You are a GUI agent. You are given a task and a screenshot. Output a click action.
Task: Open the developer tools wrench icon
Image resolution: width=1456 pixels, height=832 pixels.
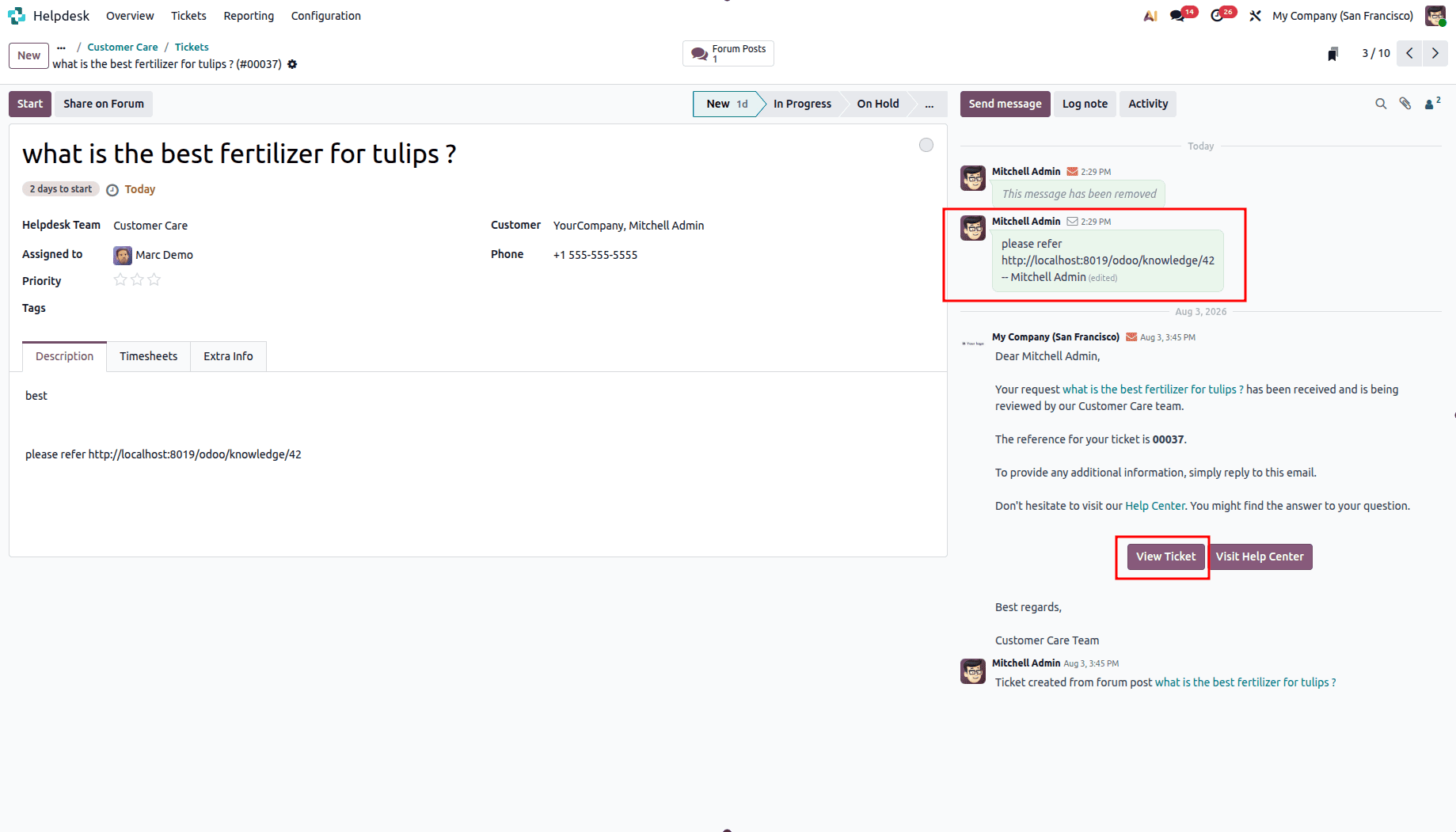tap(1255, 16)
